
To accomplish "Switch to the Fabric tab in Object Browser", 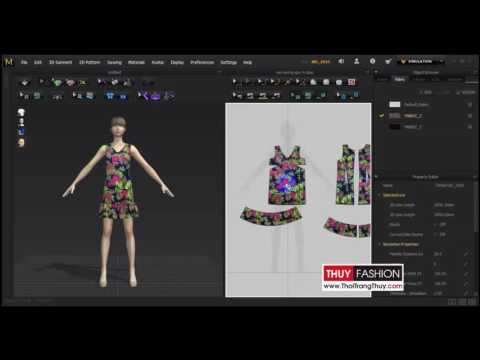I will [400, 79].
